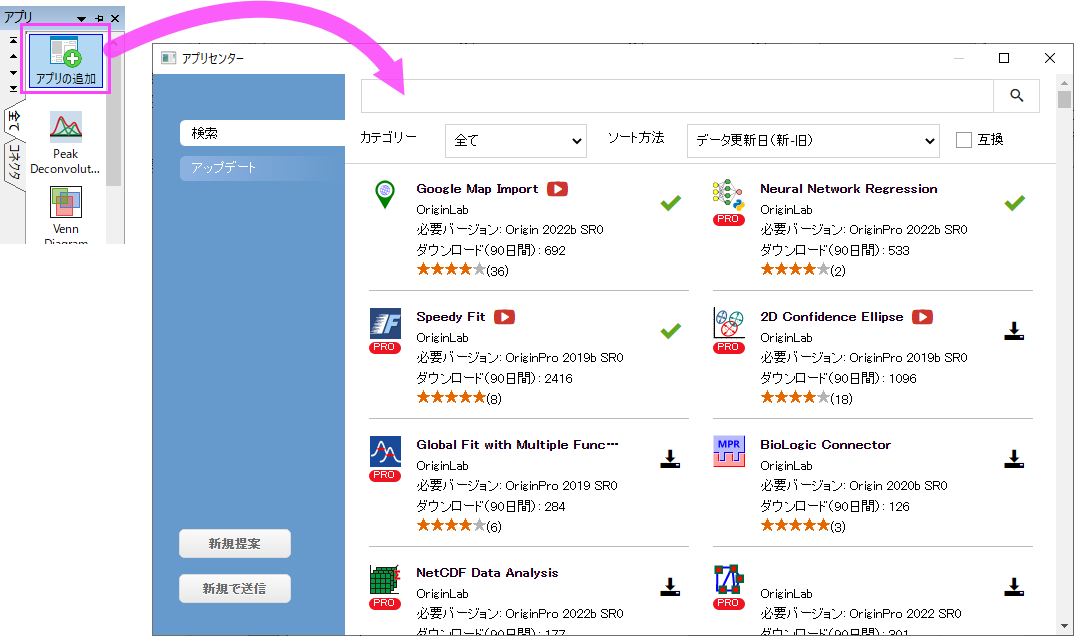The width and height of the screenshot is (1074, 636).
Task: Open the ソート方法 sort dropdown
Action: pos(813,140)
